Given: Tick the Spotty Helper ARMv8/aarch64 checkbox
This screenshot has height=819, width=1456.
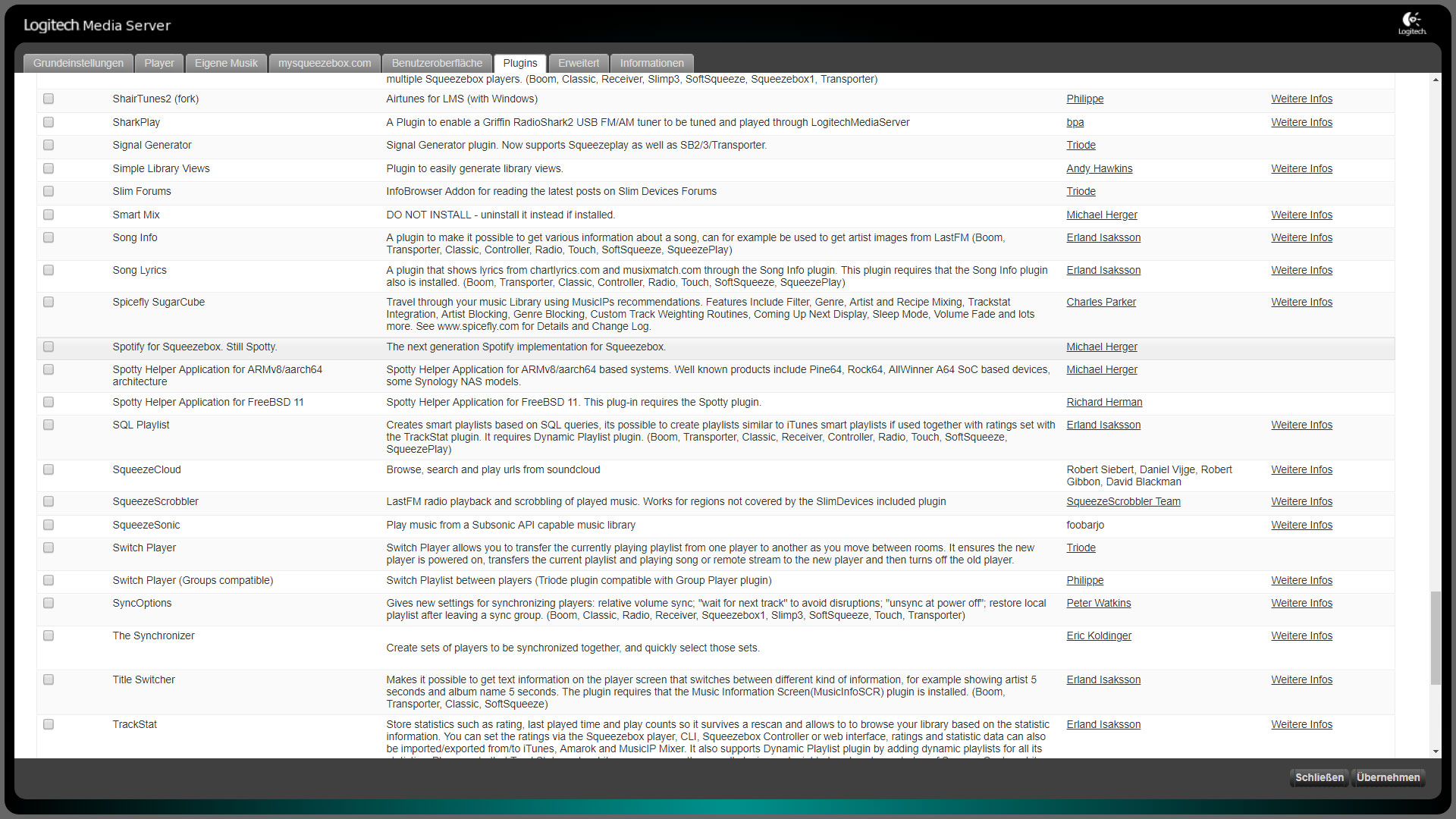Looking at the screenshot, I should (x=49, y=369).
